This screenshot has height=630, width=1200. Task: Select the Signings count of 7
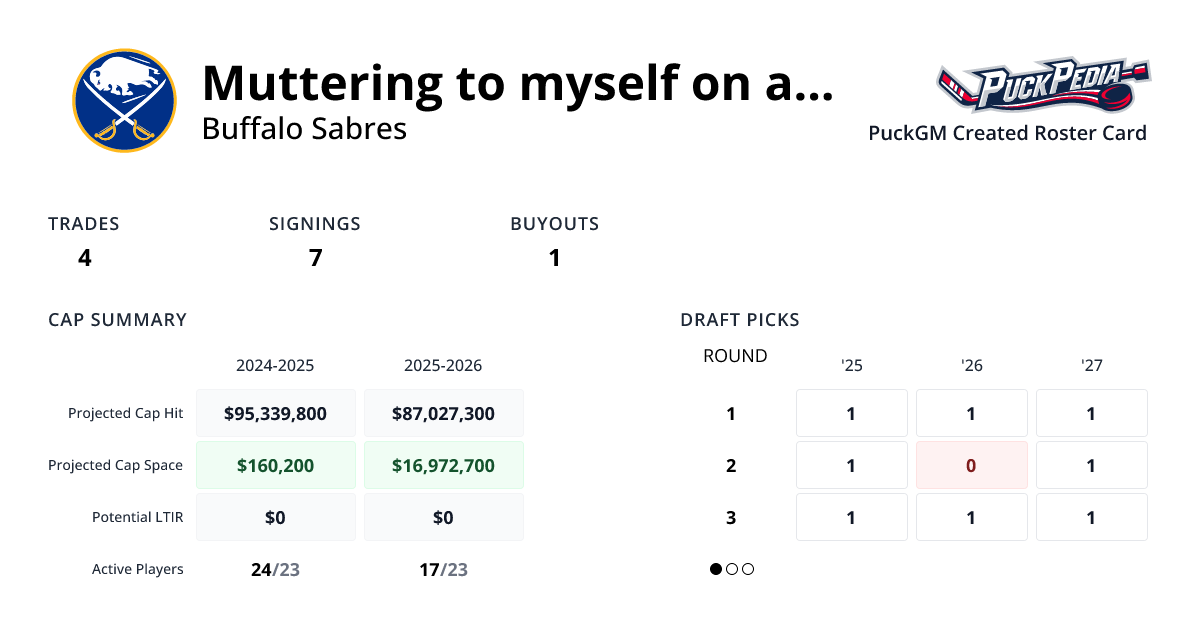[x=315, y=258]
